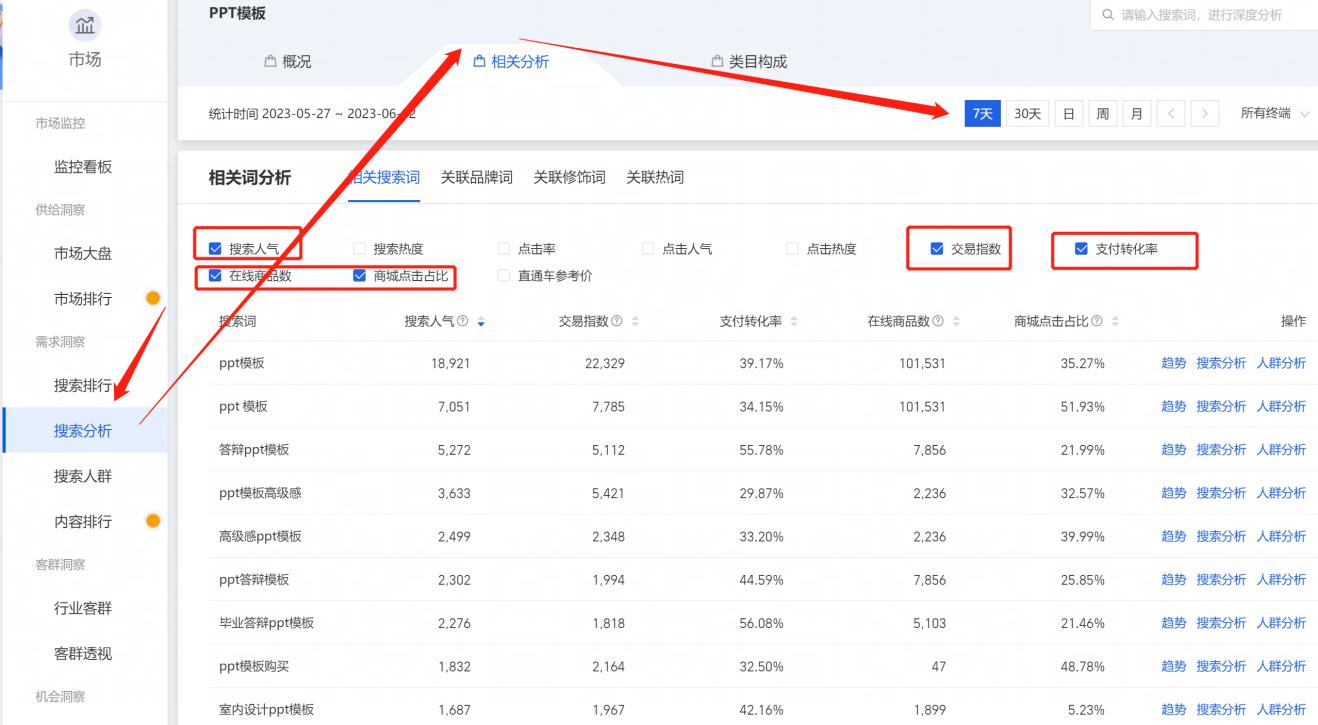Select the 30天 time range button
Screen dimensions: 1318x725
point(1029,113)
